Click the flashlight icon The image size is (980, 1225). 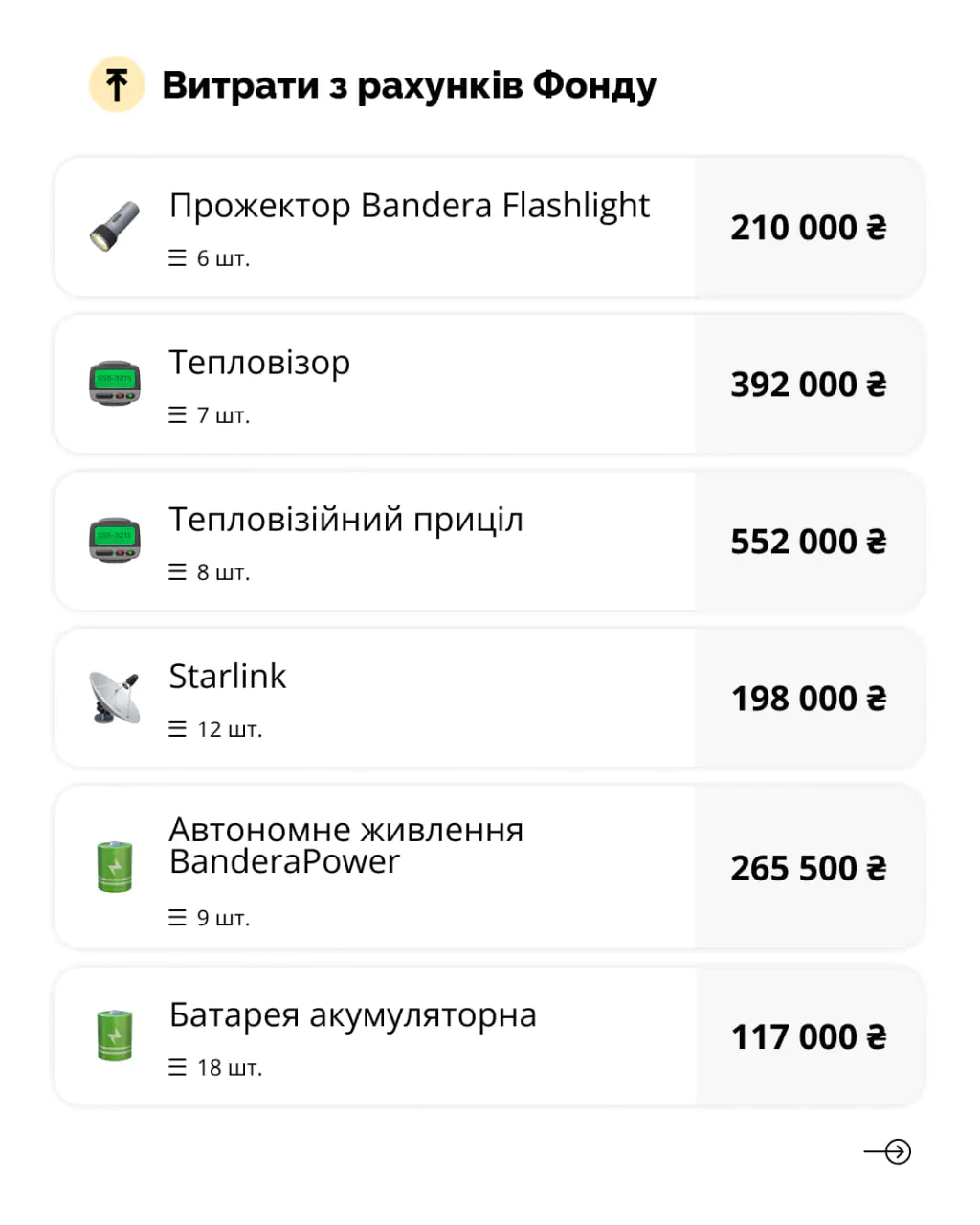[115, 226]
